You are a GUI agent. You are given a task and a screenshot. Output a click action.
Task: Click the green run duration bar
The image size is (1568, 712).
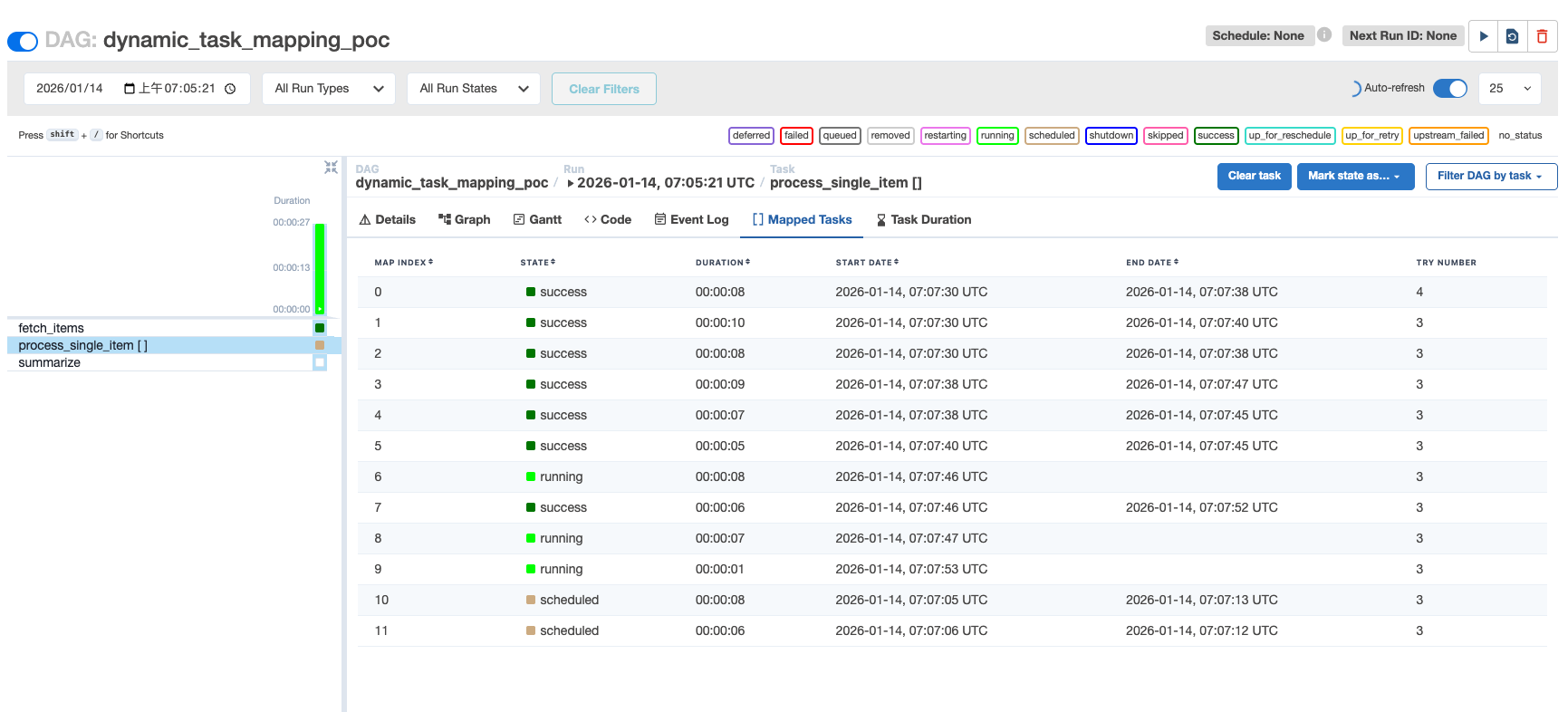point(320,268)
